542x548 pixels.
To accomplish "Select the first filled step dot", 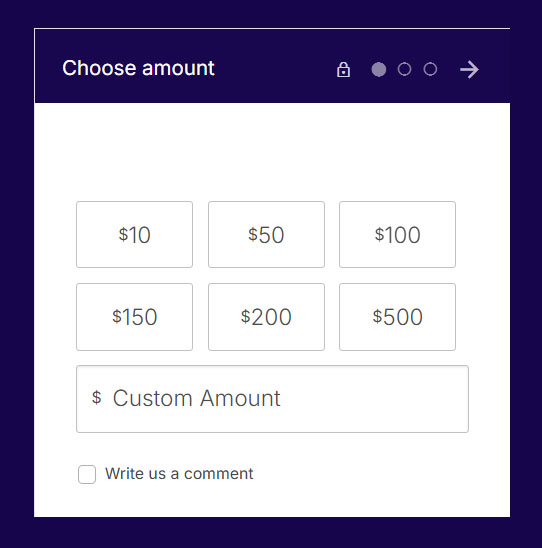I will (378, 69).
